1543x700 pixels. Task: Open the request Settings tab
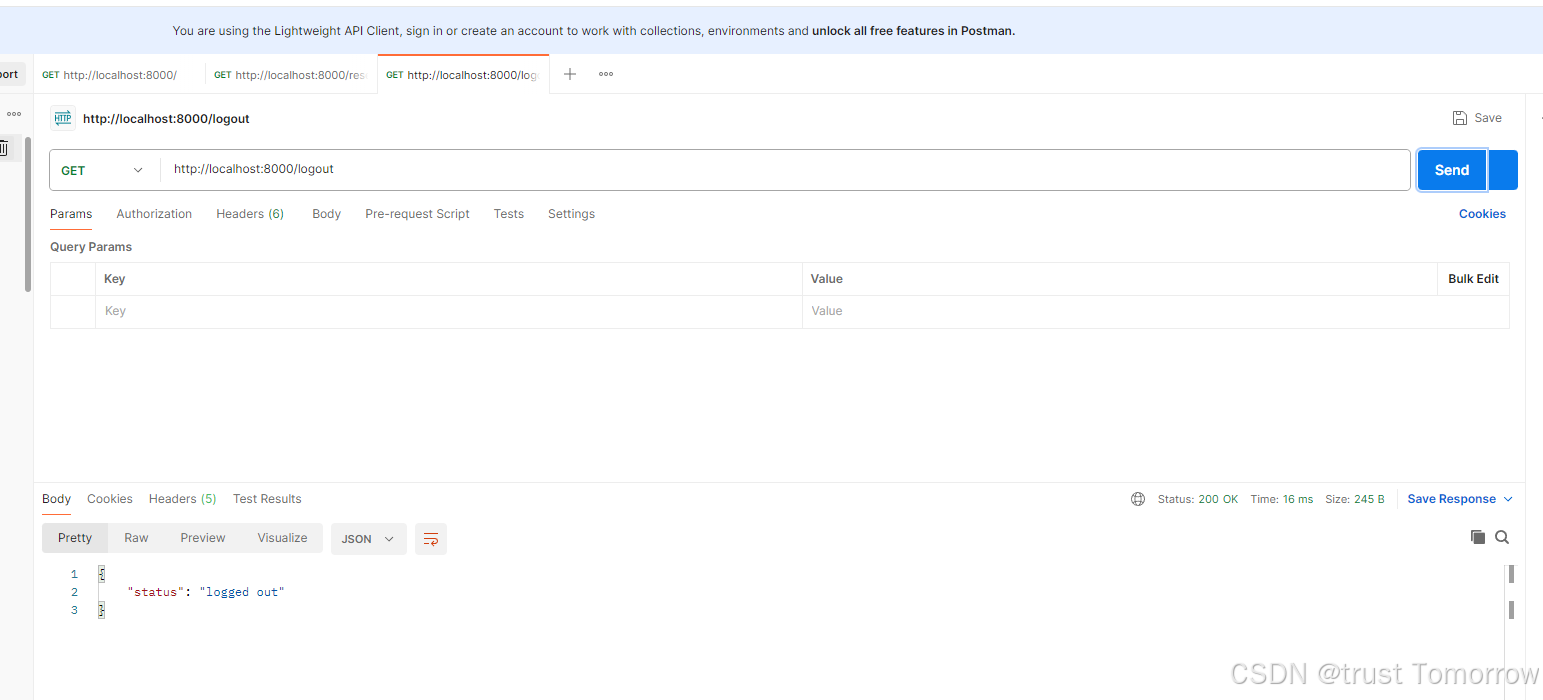tap(571, 214)
